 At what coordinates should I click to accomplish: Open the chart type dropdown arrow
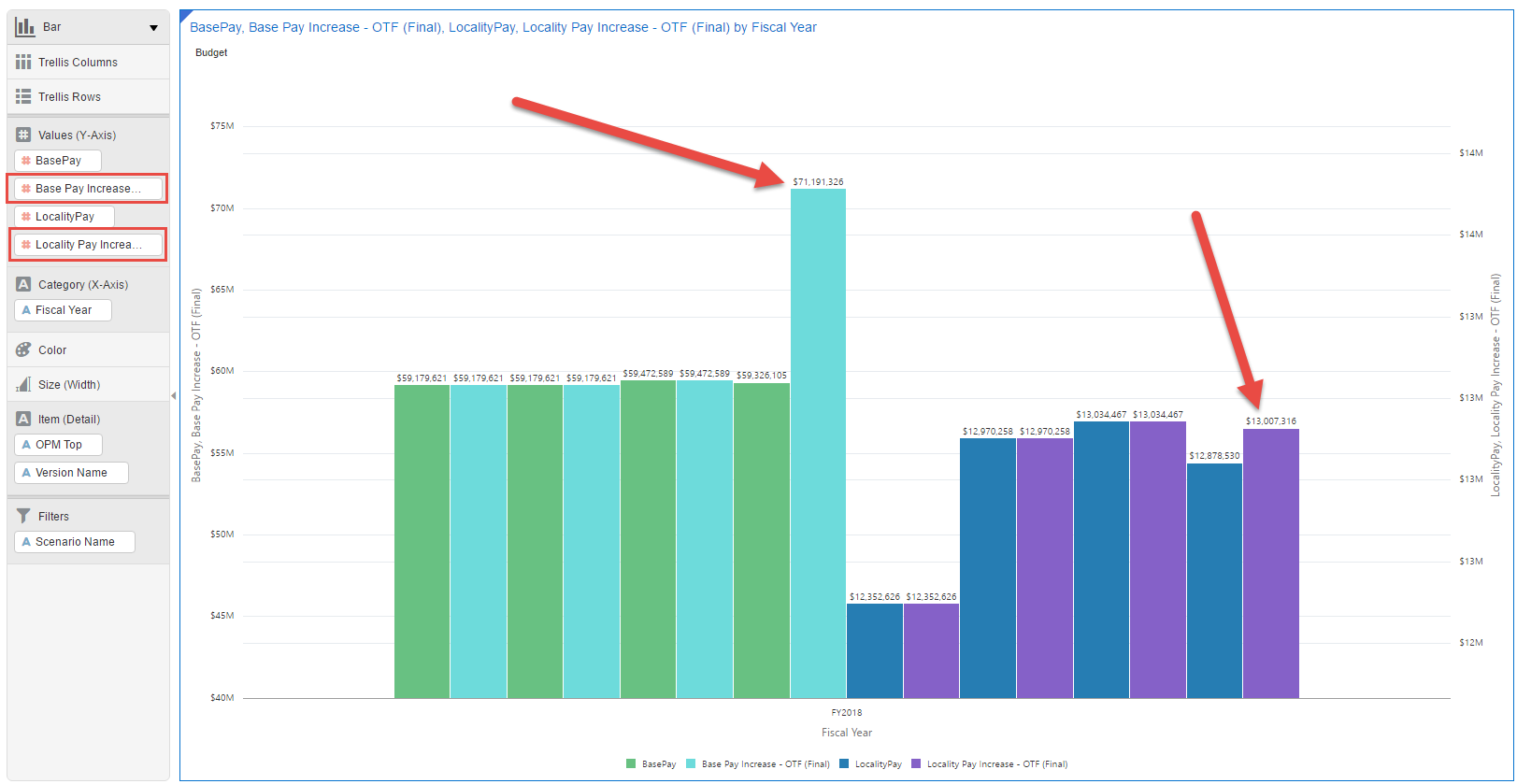(153, 28)
